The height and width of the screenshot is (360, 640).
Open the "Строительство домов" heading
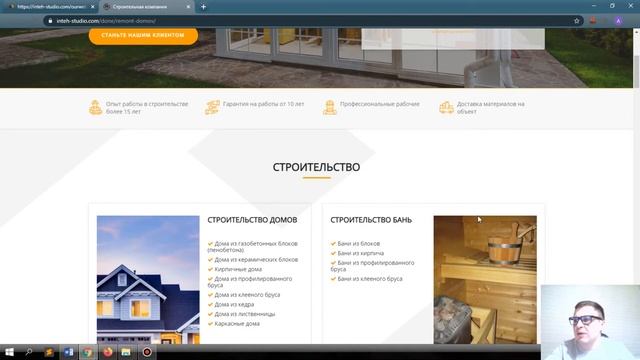(252, 220)
